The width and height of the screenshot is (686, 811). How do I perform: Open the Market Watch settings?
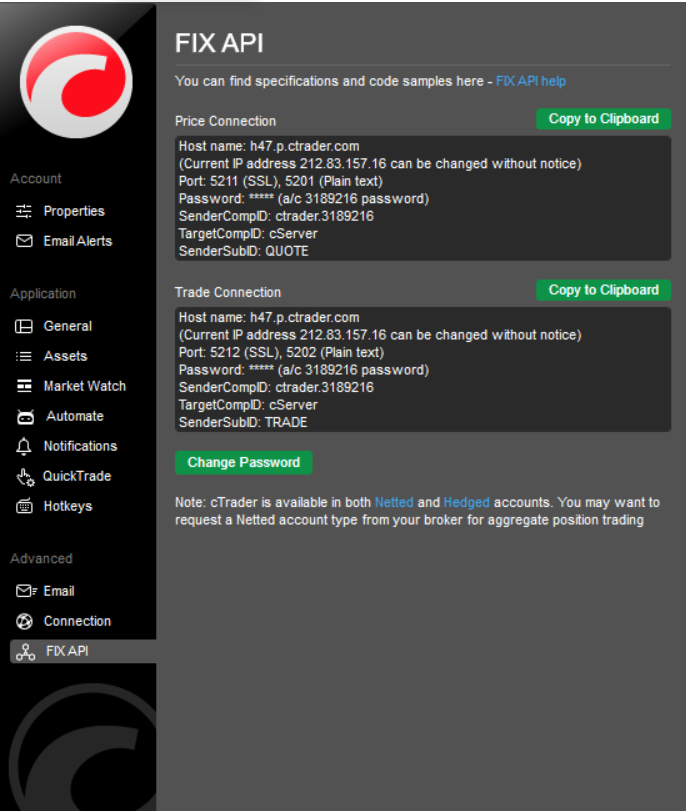pos(84,386)
